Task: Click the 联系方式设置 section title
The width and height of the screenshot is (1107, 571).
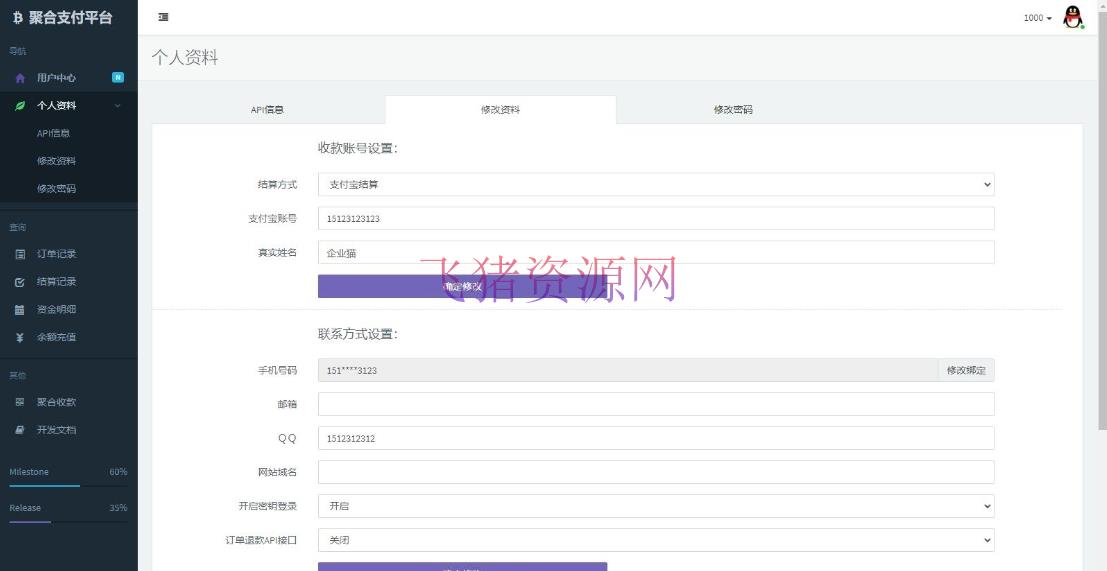Action: [x=358, y=334]
